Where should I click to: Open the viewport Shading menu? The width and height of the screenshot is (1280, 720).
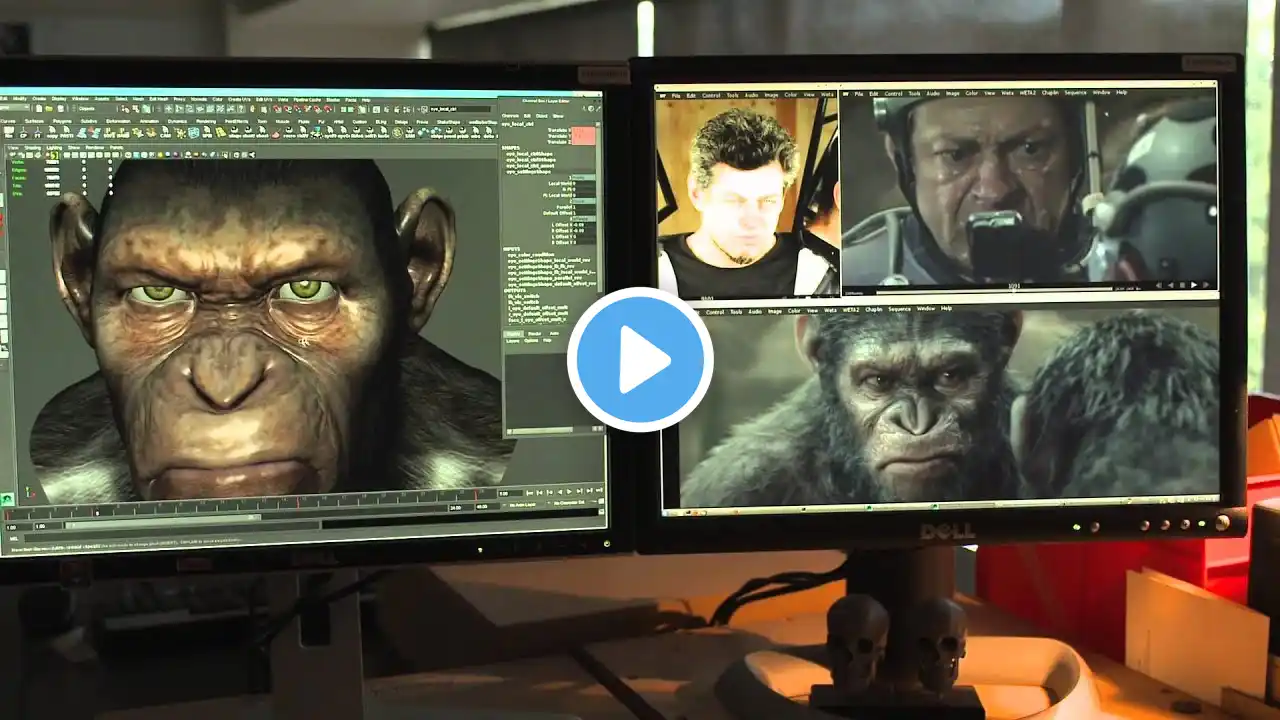pyautogui.click(x=33, y=147)
